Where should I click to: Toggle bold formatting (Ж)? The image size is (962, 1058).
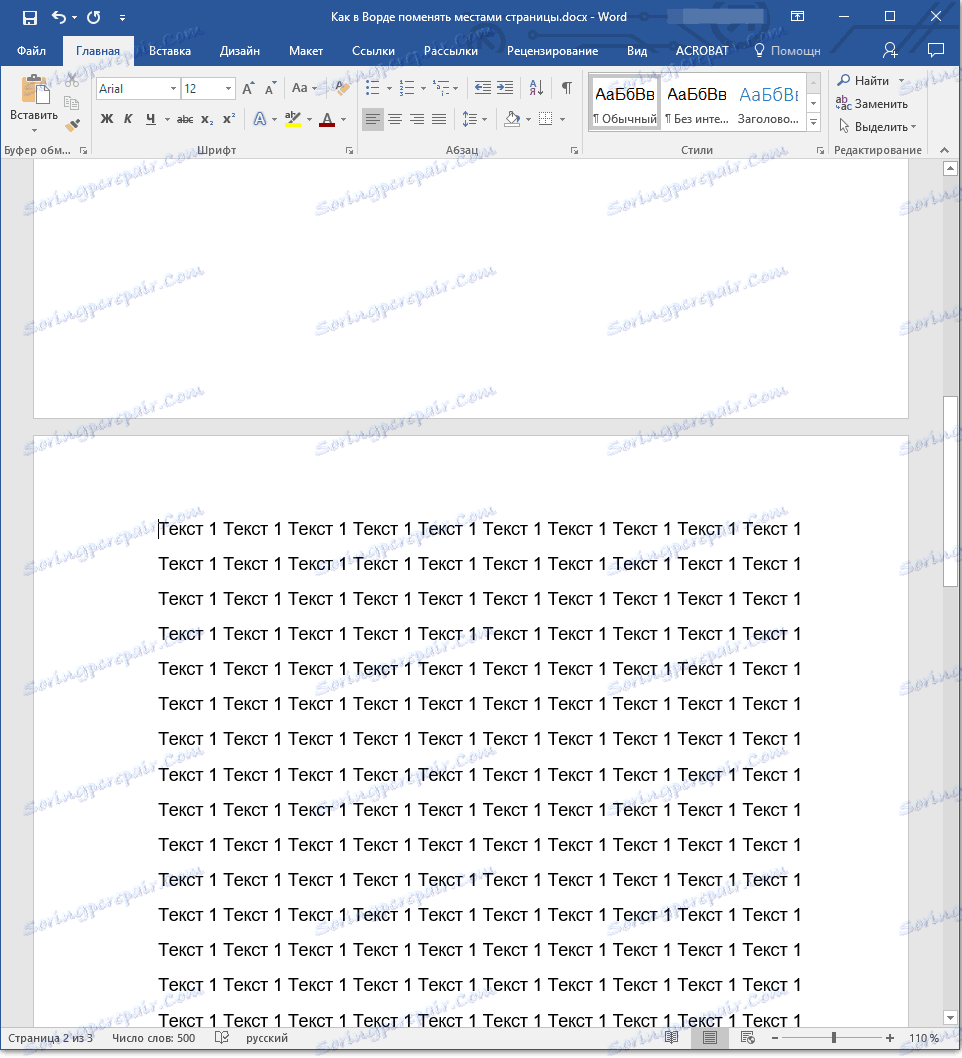(x=107, y=119)
